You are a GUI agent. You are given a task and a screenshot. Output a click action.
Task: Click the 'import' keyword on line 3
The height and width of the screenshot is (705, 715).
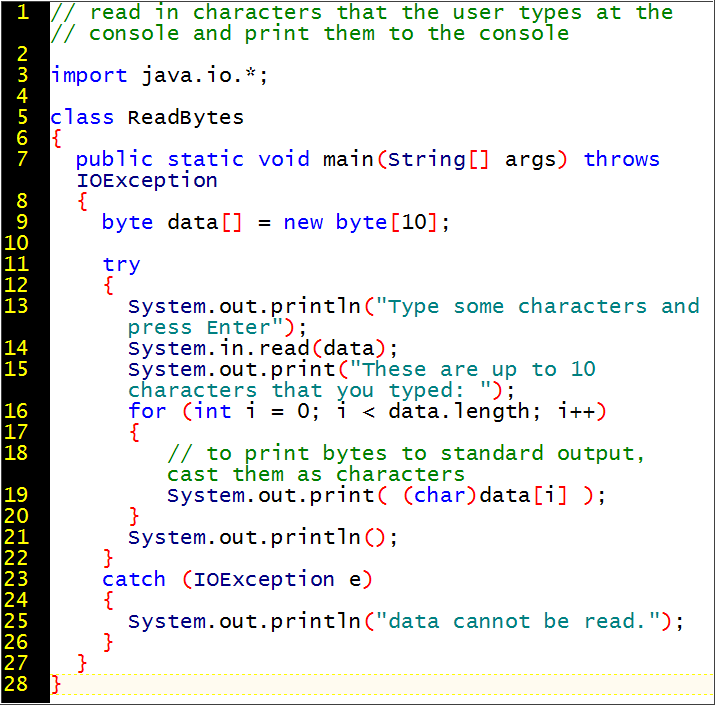coord(89,76)
